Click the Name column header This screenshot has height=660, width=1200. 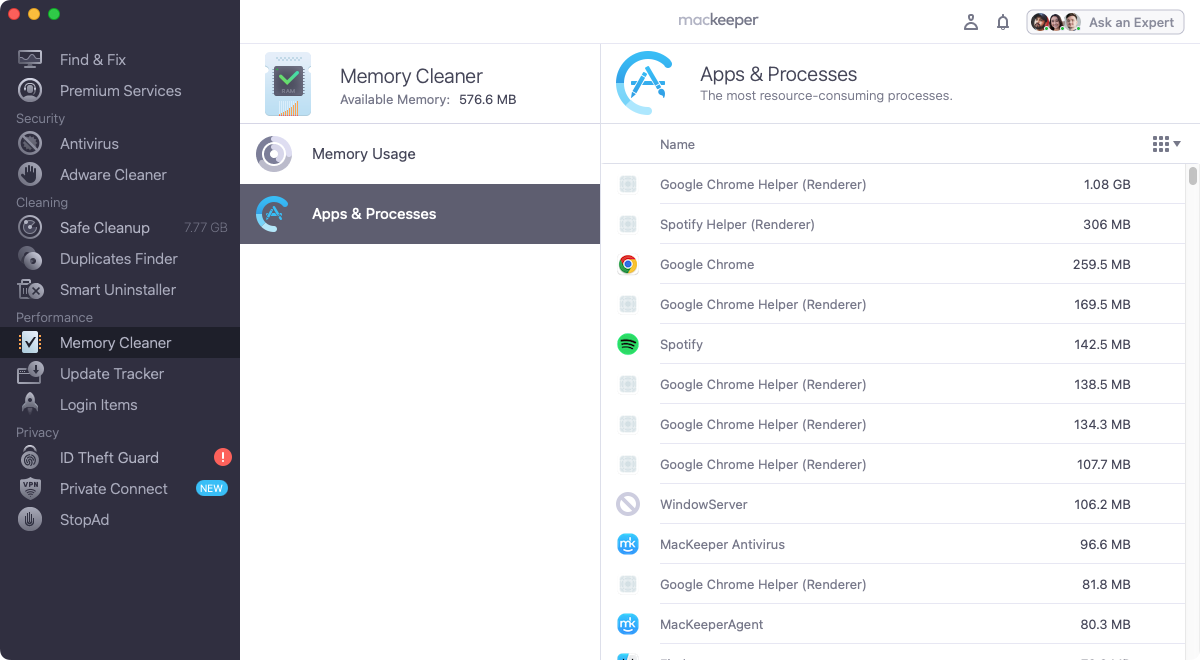(677, 144)
